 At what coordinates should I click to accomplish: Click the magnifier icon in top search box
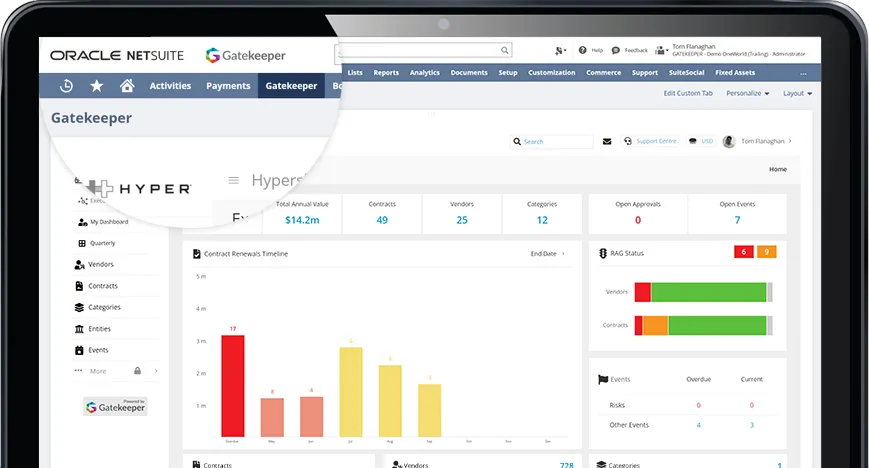coord(504,50)
